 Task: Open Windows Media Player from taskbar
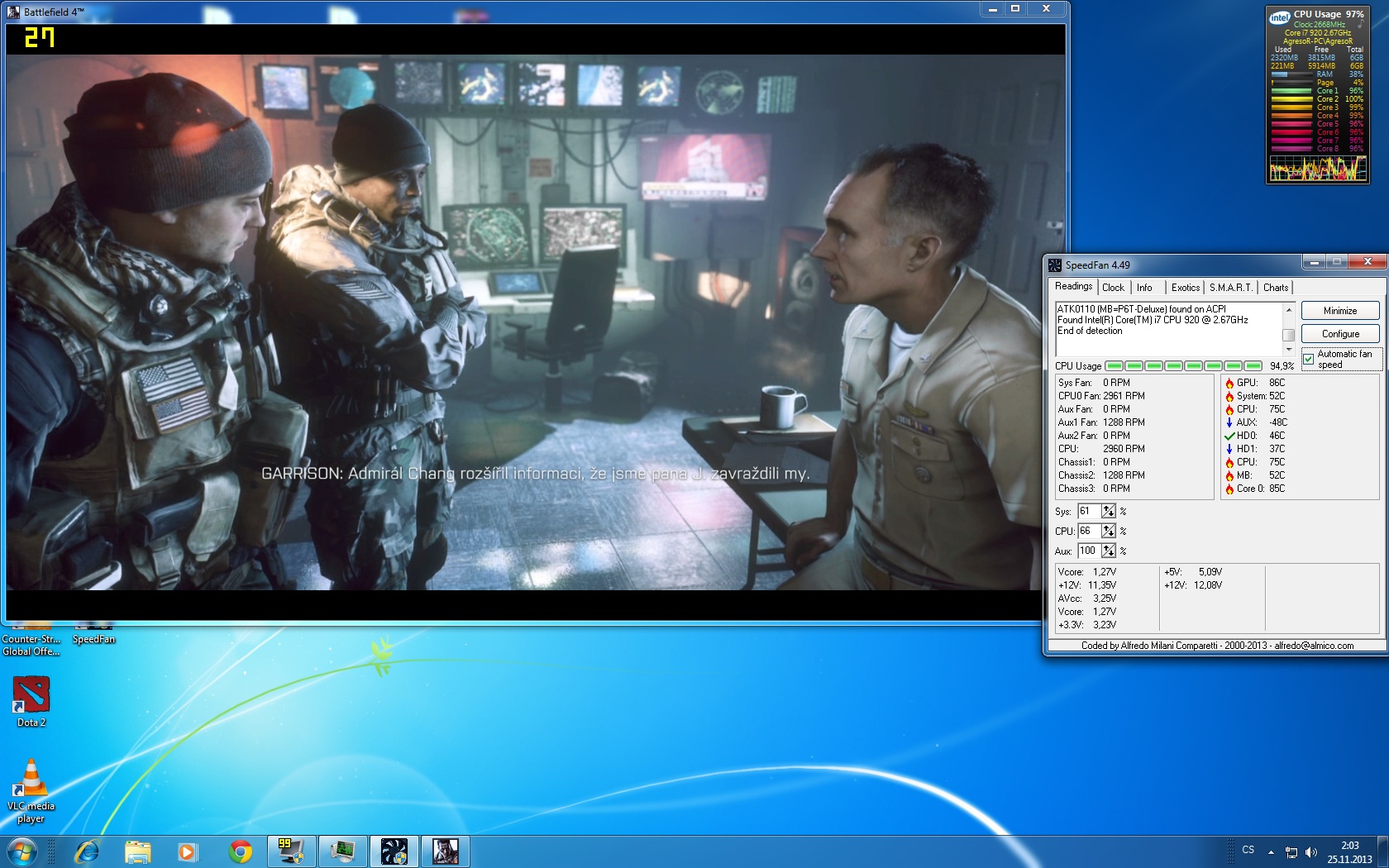[188, 851]
